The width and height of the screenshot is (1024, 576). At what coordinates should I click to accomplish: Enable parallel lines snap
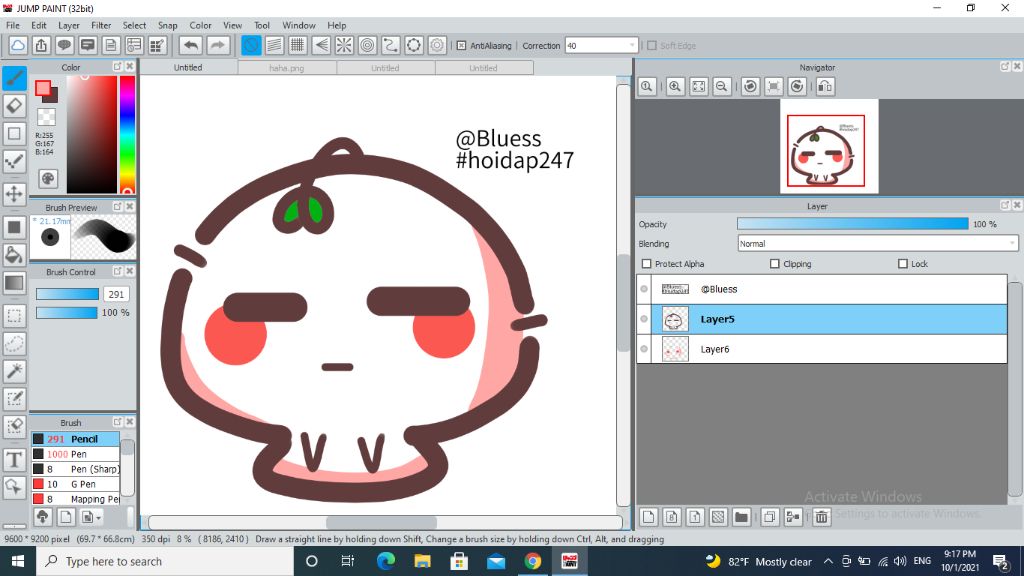(274, 45)
